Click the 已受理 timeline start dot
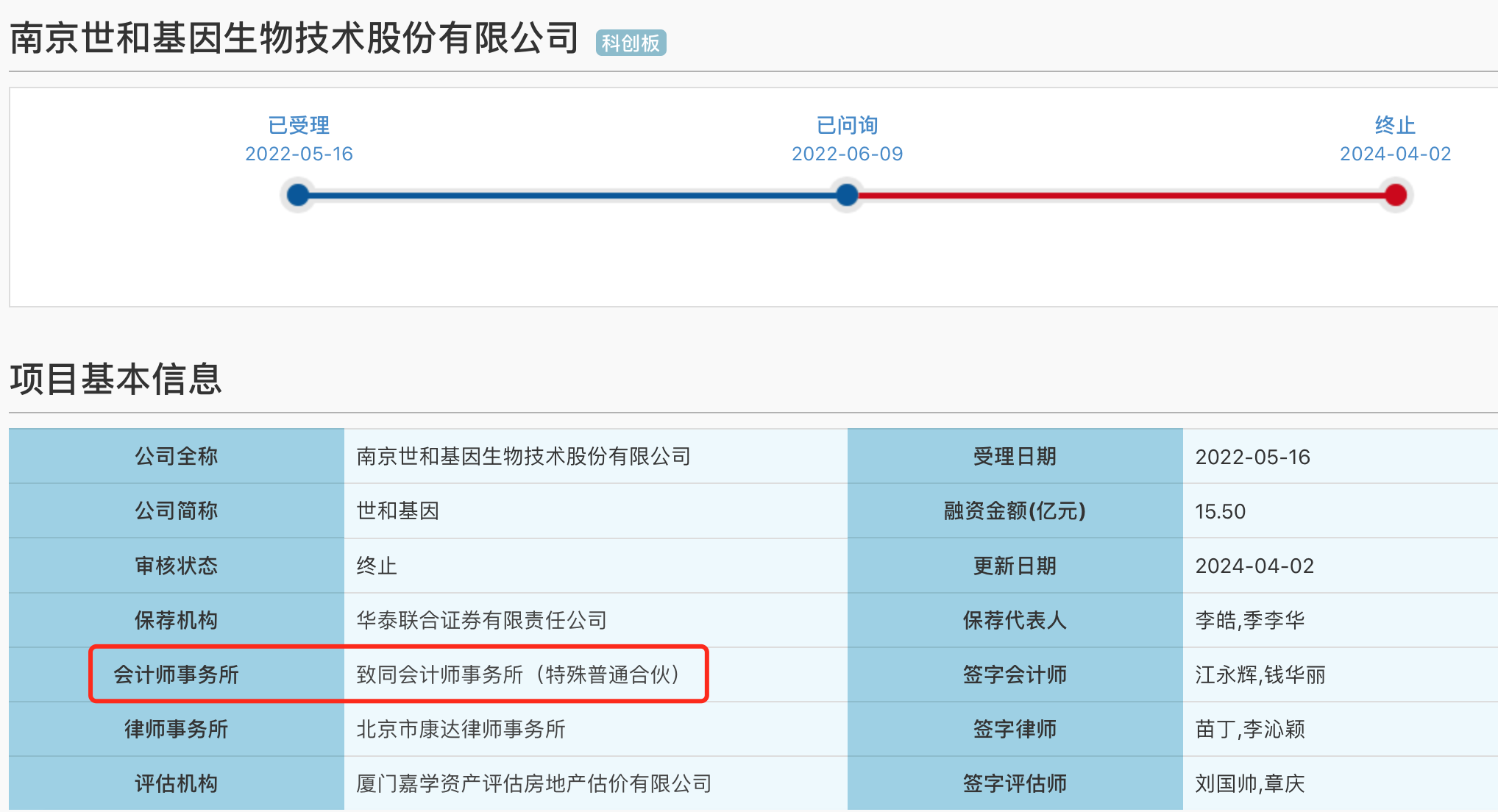 tap(298, 195)
